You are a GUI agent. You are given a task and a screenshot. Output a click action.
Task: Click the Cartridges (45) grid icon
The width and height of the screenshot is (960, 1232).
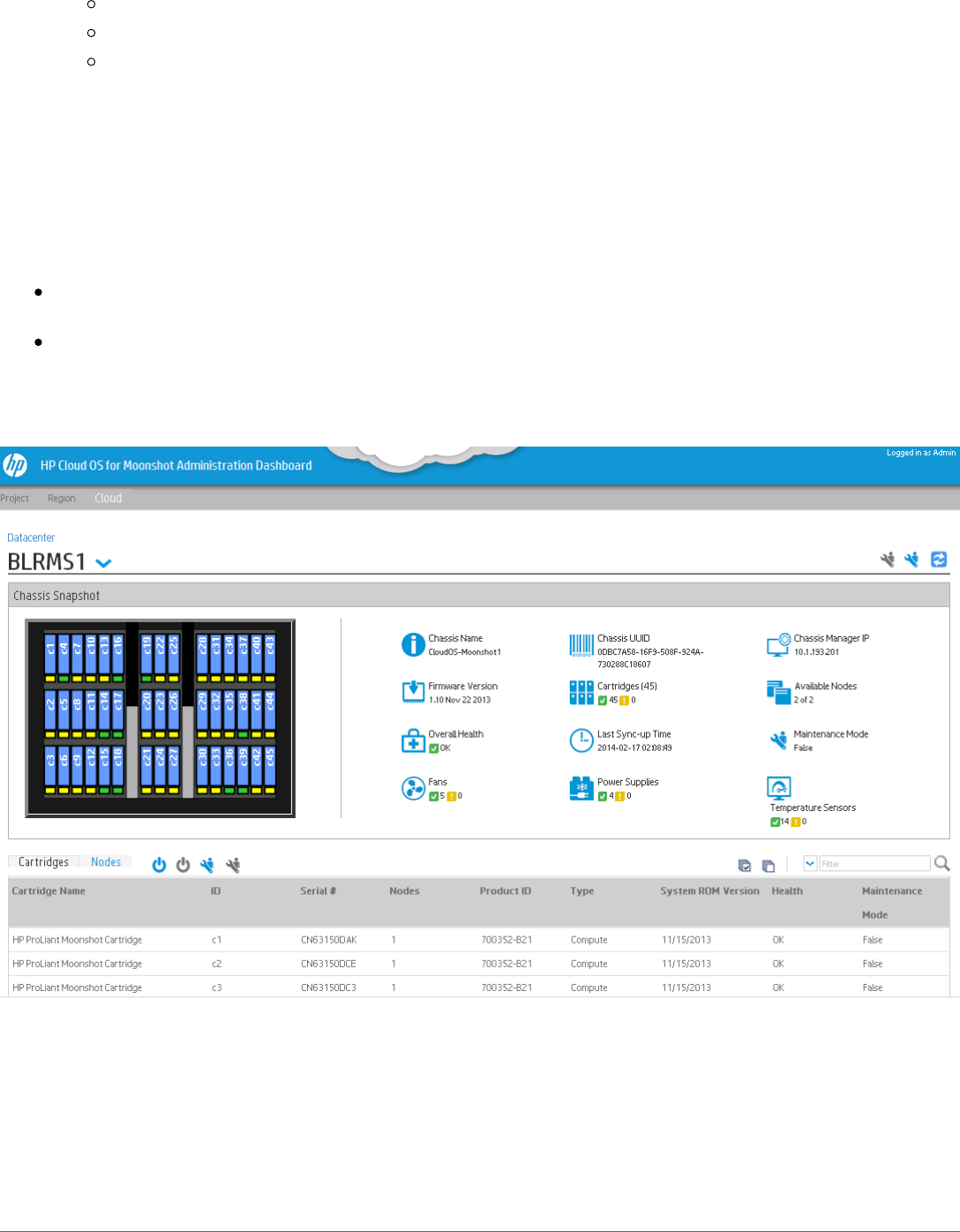tap(581, 693)
